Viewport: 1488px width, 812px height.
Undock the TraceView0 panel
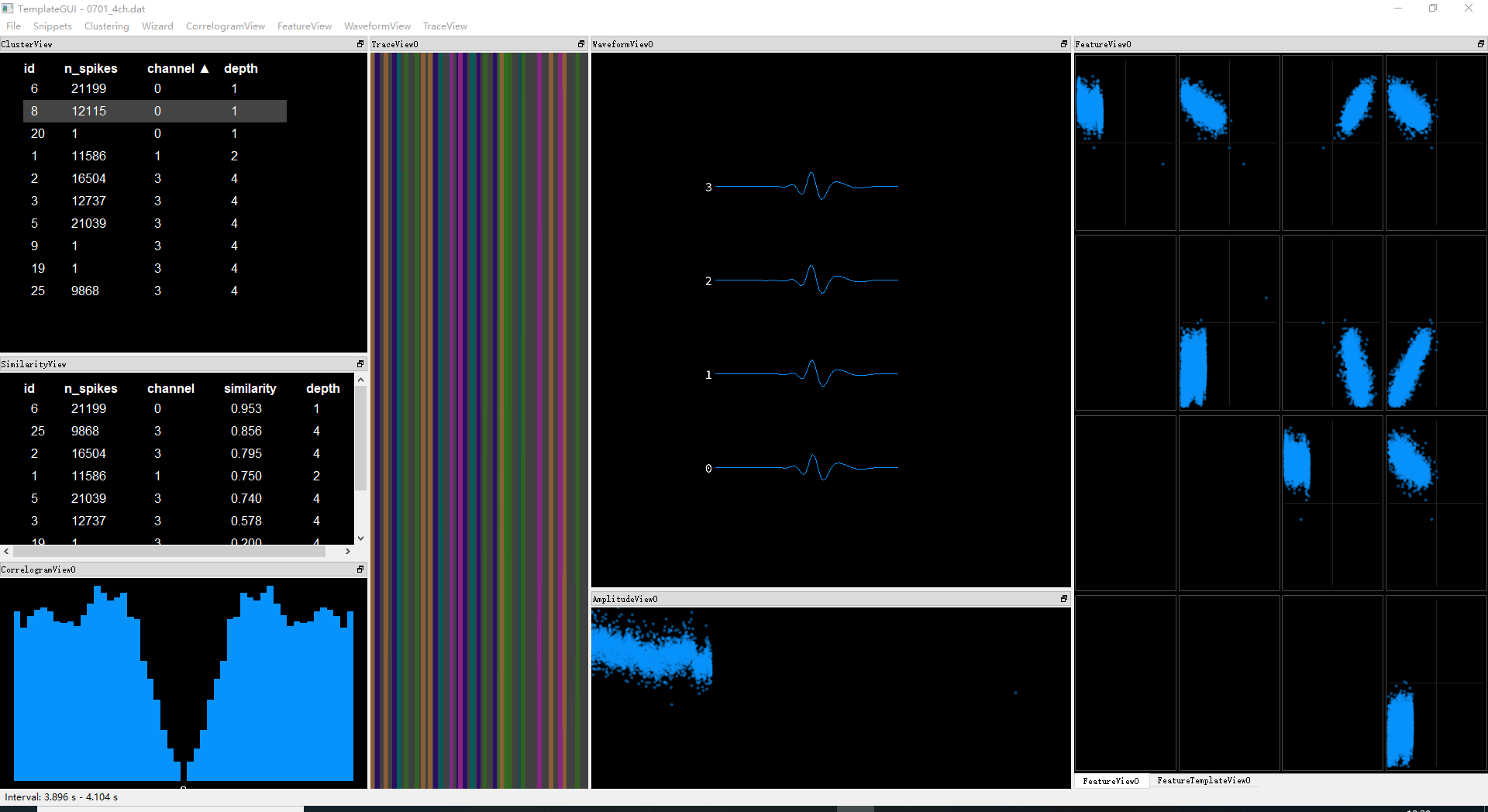(x=580, y=44)
